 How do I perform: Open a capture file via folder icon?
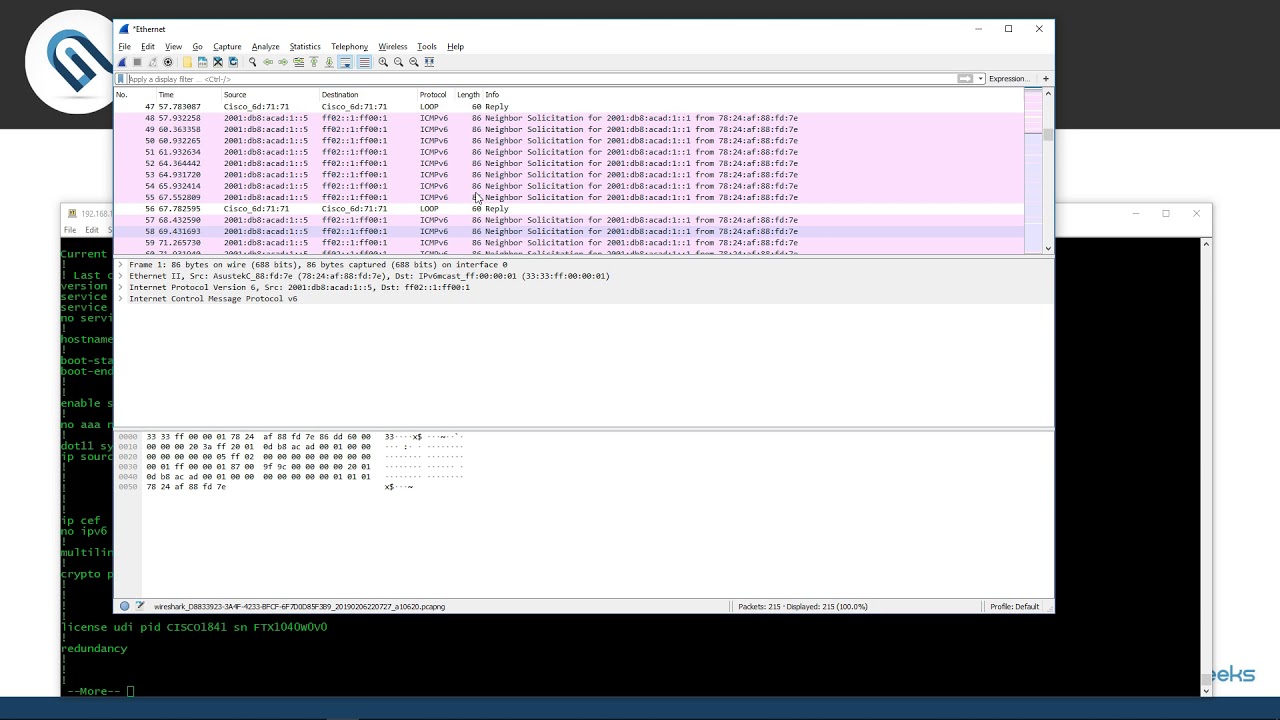pos(187,62)
